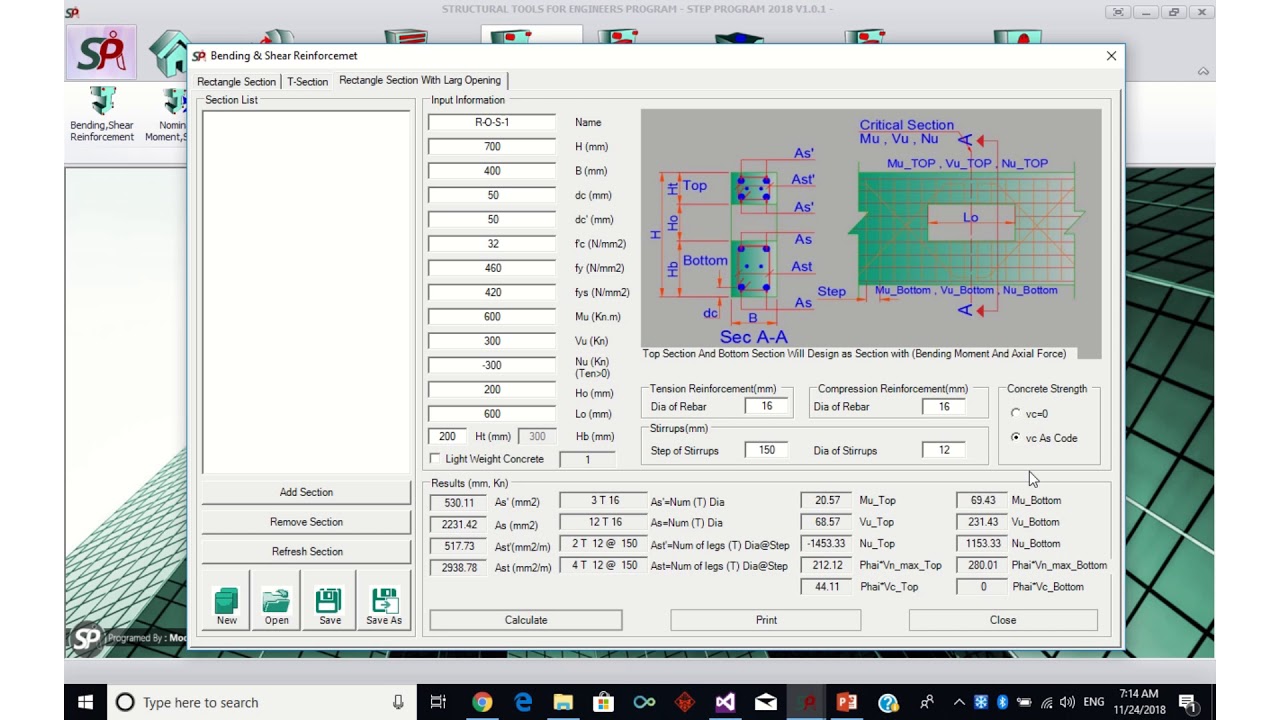Click Tension Reinforcement Dia of Rebar field
This screenshot has height=720, width=1280.
click(x=767, y=407)
